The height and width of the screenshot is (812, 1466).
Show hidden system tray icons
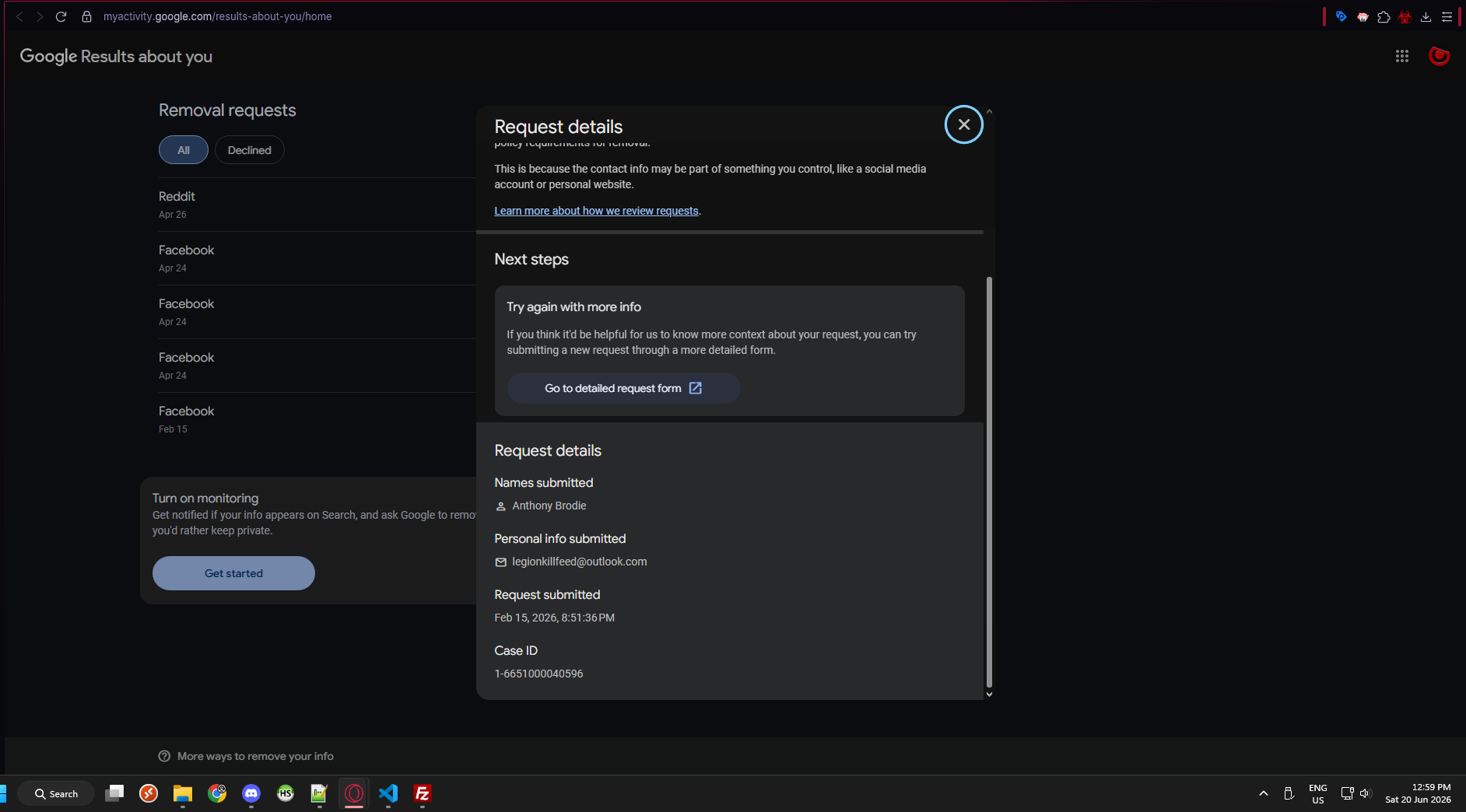1264,793
